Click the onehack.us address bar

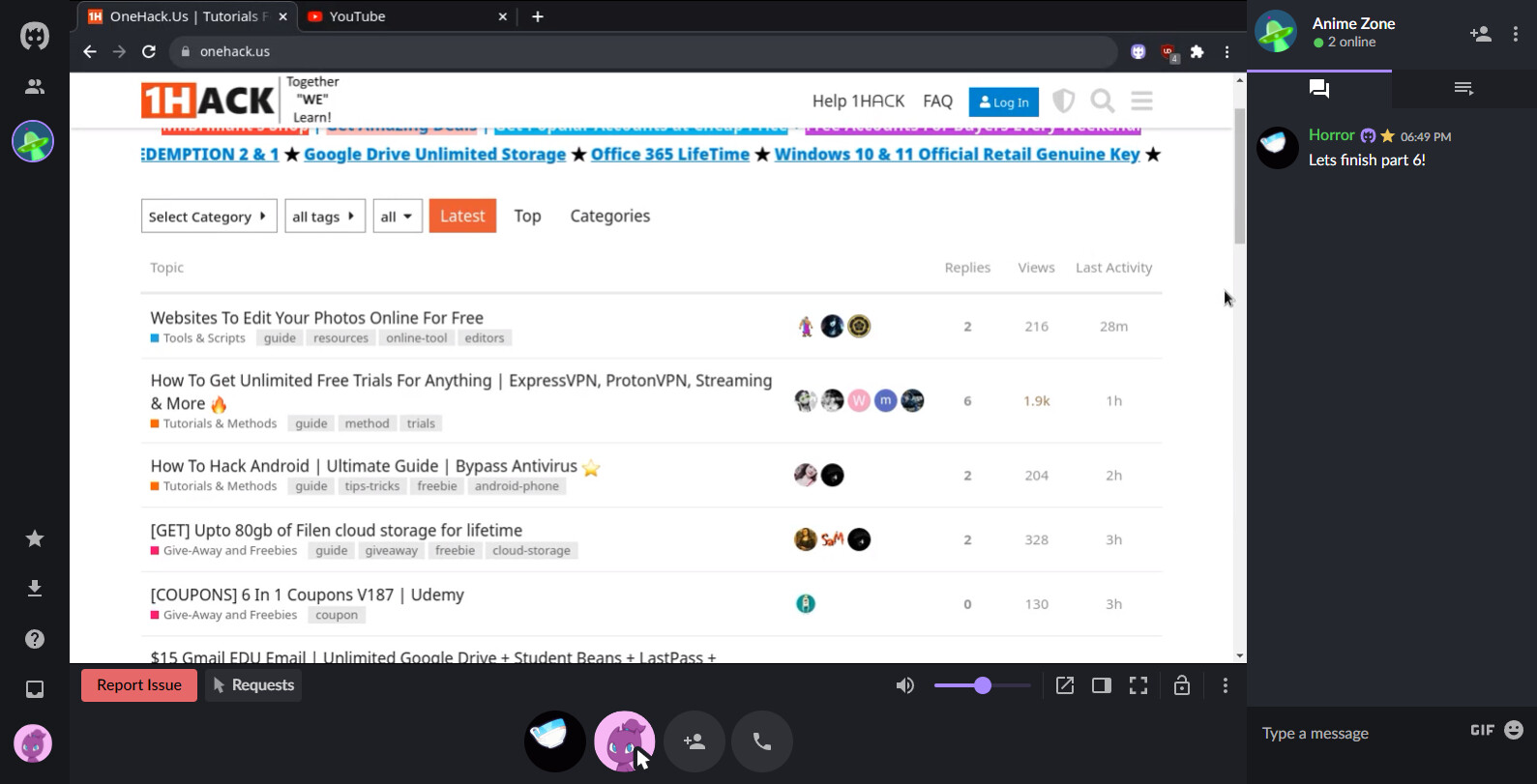[x=643, y=51]
